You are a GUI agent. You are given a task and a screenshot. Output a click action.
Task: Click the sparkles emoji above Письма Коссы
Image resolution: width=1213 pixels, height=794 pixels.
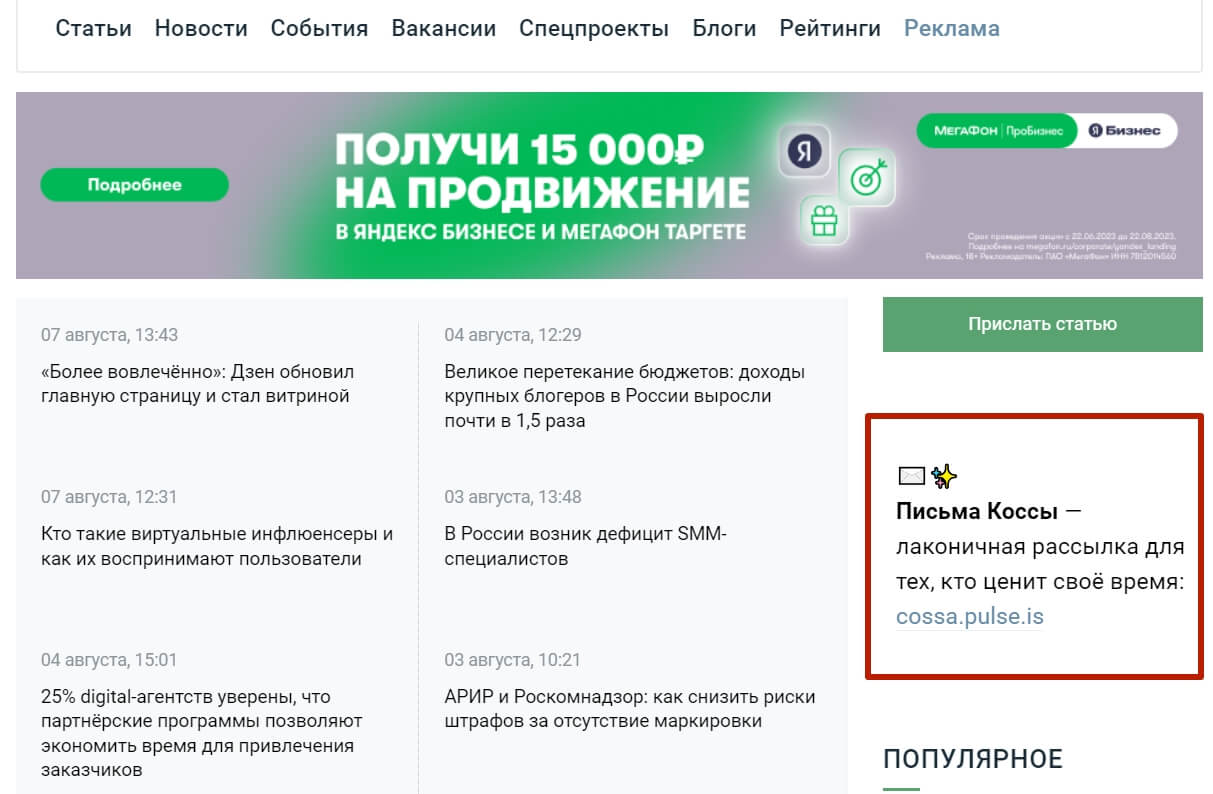[x=944, y=476]
